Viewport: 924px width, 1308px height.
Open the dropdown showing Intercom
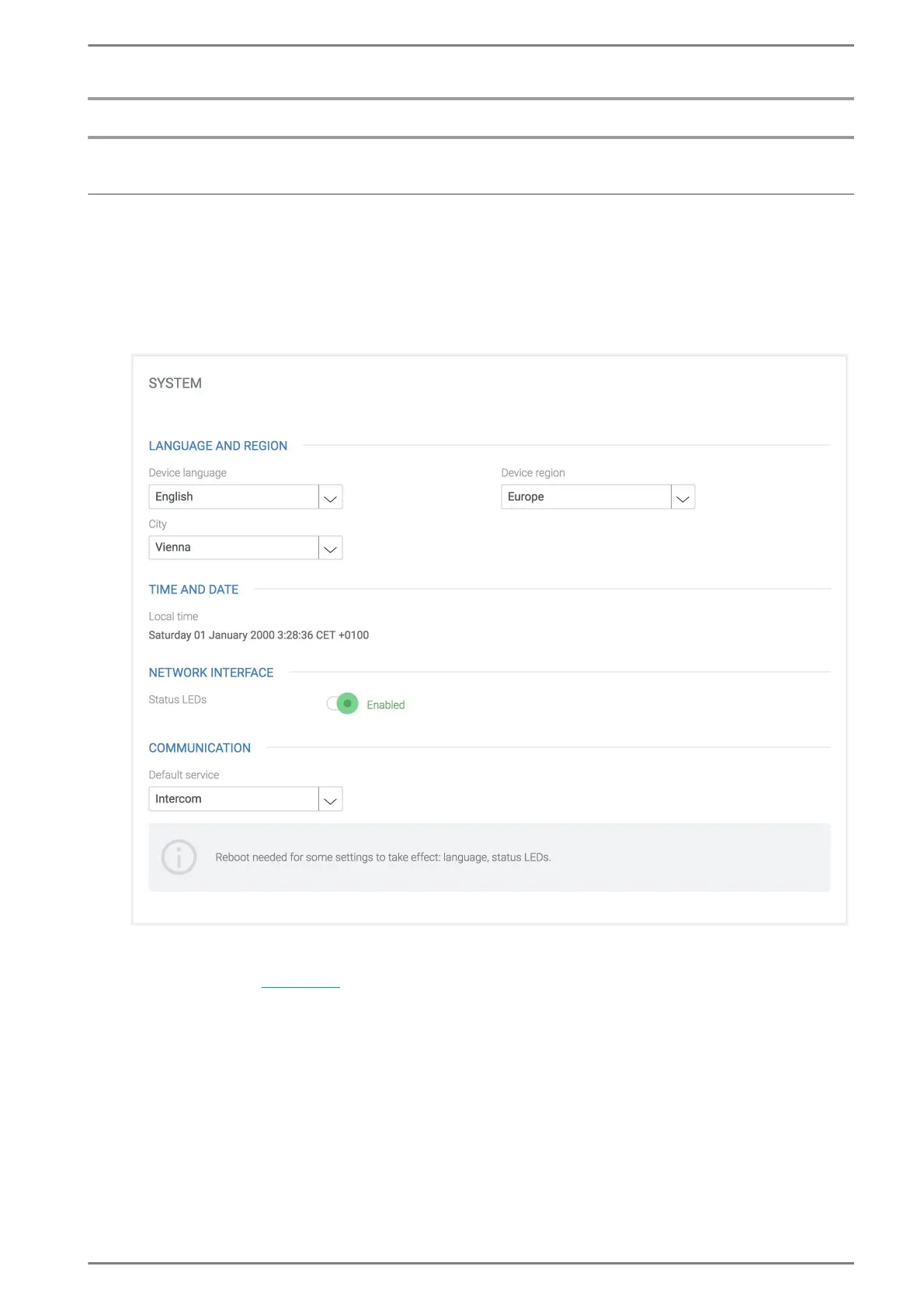click(x=234, y=799)
